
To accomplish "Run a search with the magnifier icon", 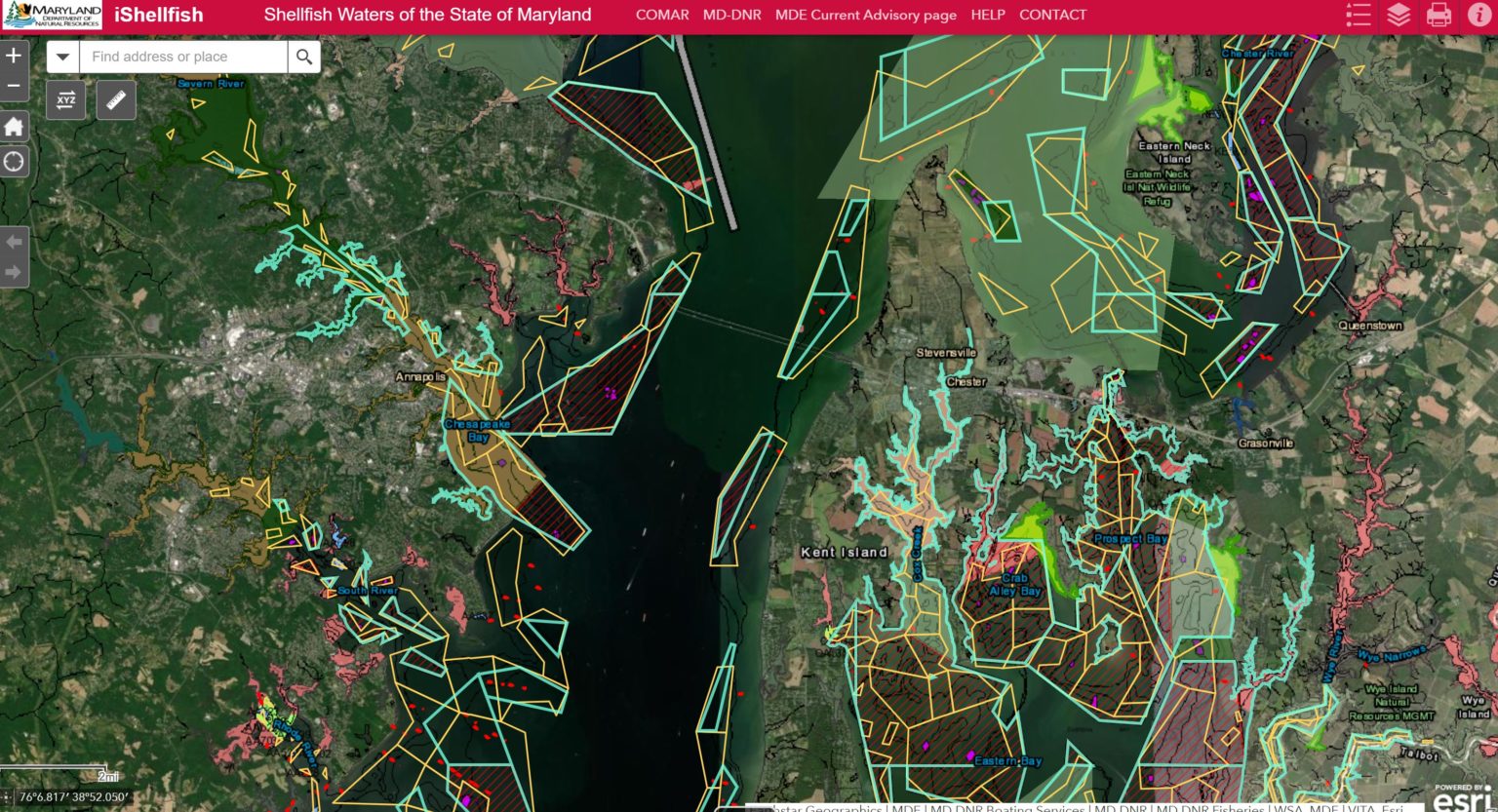I will [x=303, y=56].
